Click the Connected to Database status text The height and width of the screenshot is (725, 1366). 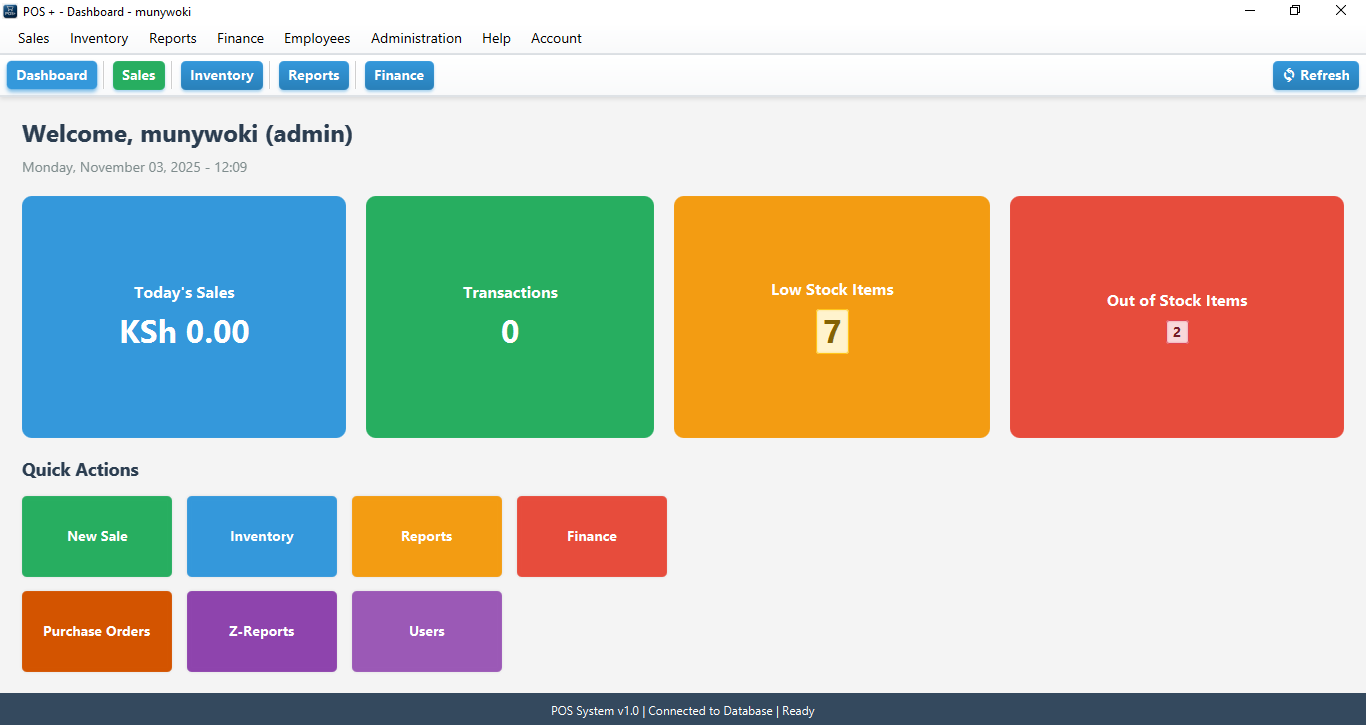(711, 710)
